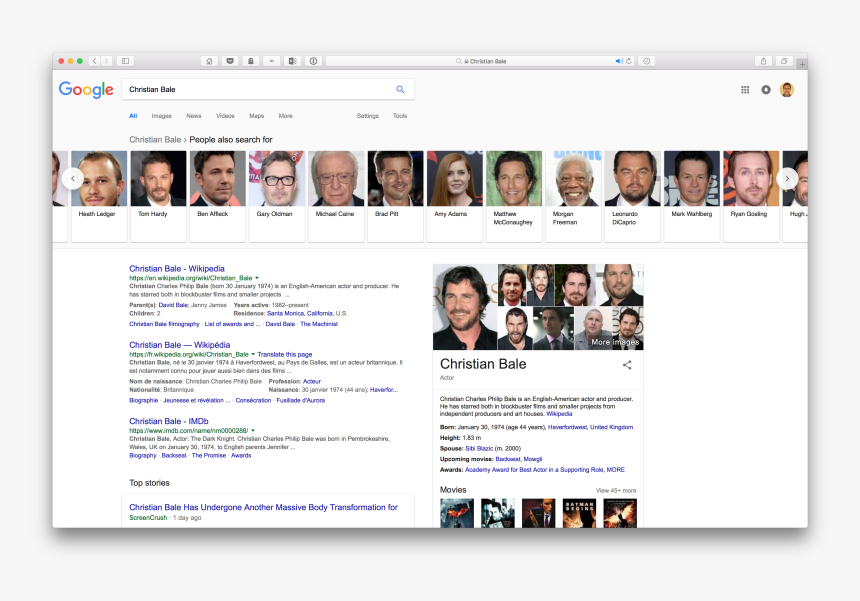Viewport: 860px width, 601px height.
Task: Click the blue search magnifier icon
Action: coord(400,90)
